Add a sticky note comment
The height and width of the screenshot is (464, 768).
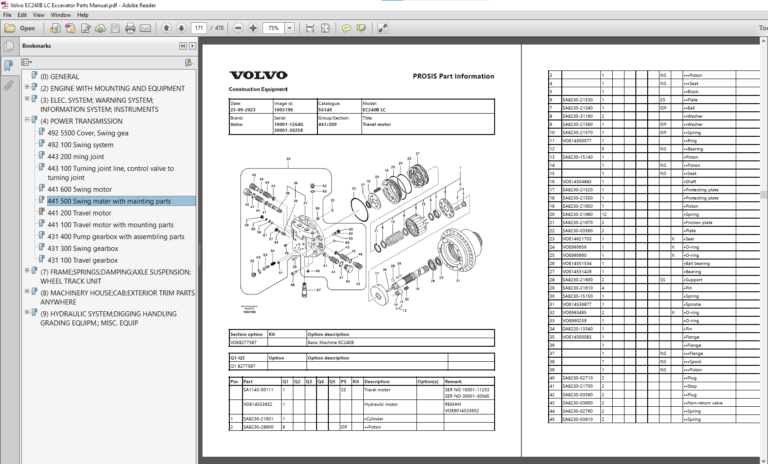pyautogui.click(x=346, y=28)
